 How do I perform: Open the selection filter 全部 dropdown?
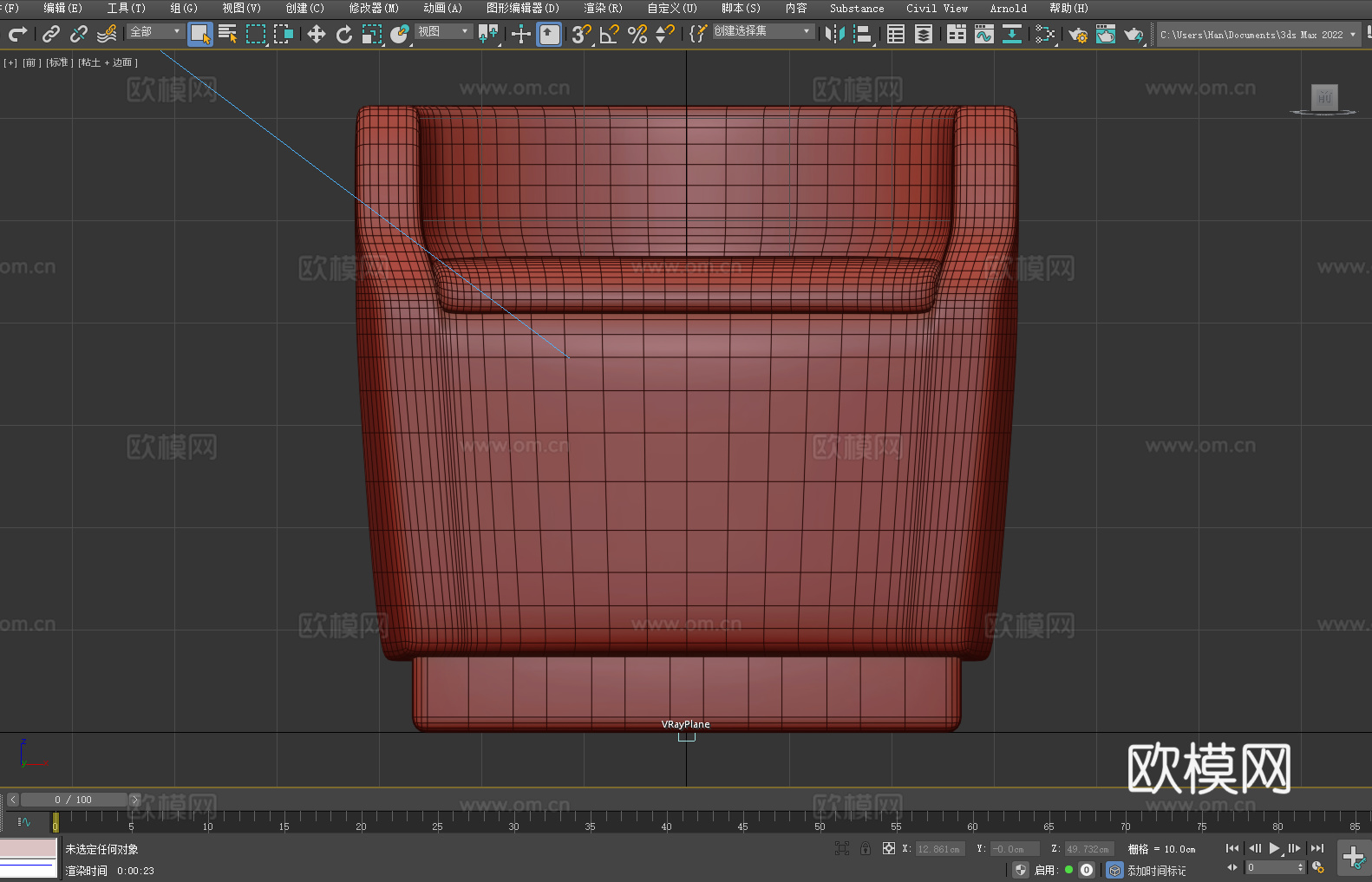pos(155,31)
